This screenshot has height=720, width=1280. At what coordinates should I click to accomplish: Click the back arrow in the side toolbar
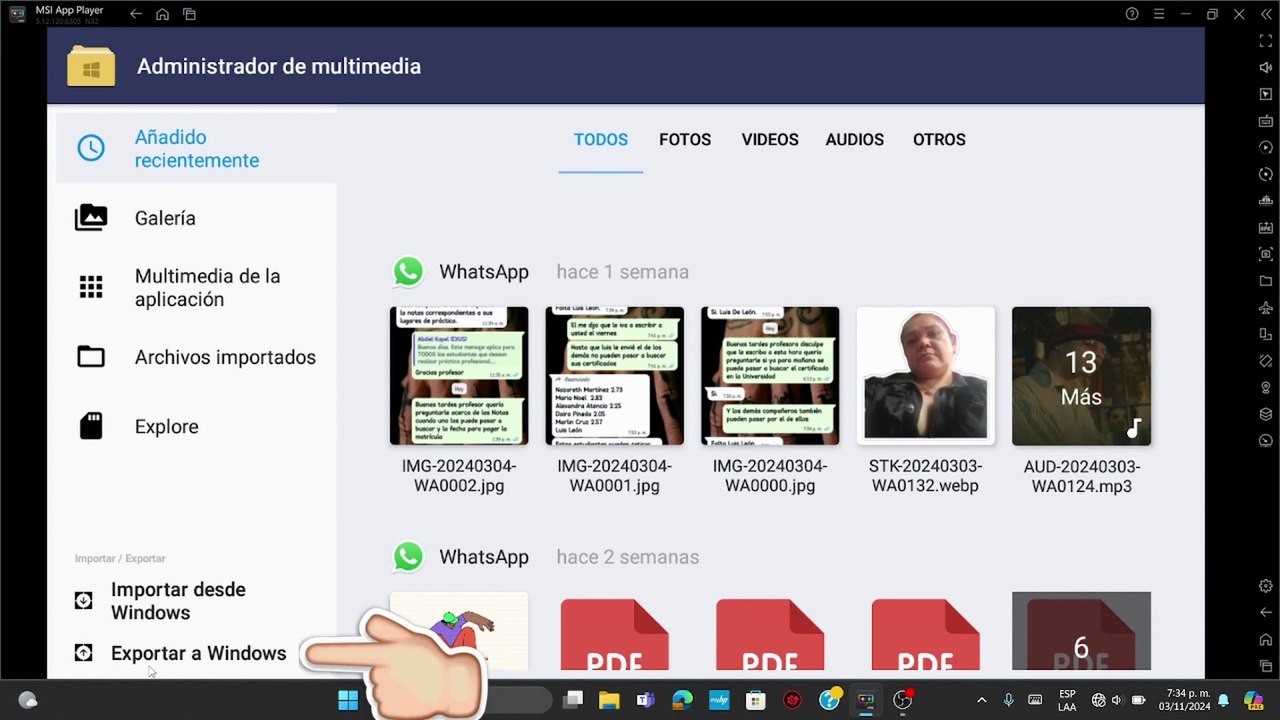pos(1265,612)
